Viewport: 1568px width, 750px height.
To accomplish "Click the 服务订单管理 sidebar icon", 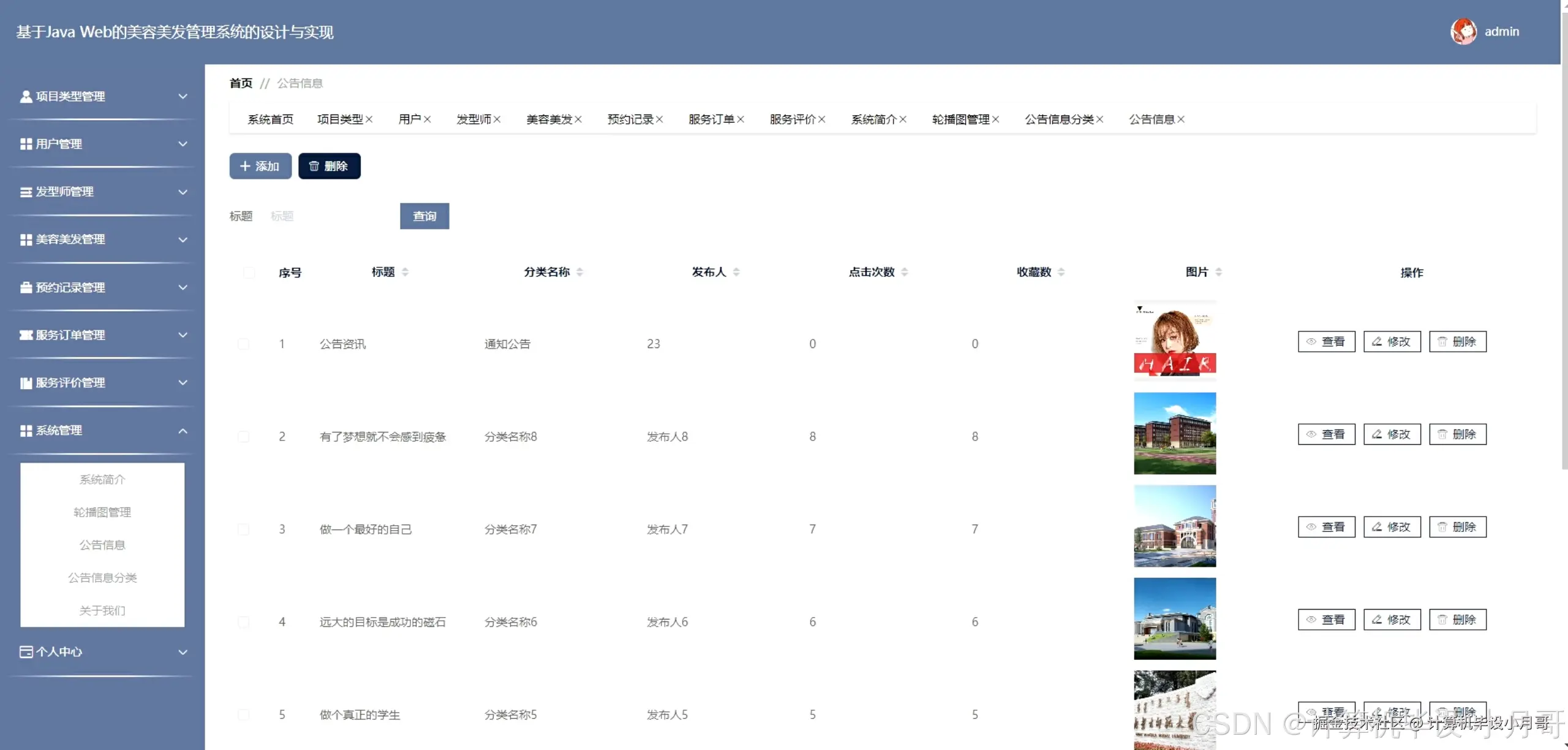I will (26, 335).
